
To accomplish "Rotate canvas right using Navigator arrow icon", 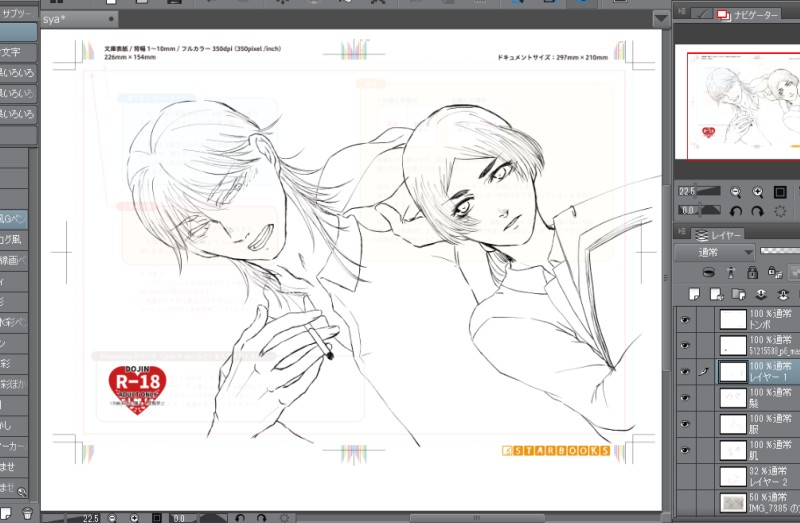I will pyautogui.click(x=758, y=211).
